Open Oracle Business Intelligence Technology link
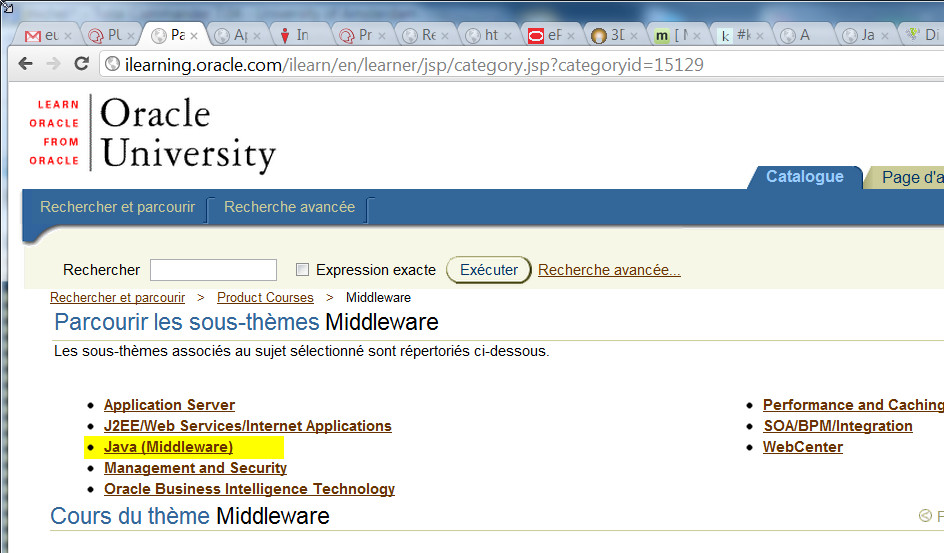This screenshot has width=944, height=553. tap(249, 489)
